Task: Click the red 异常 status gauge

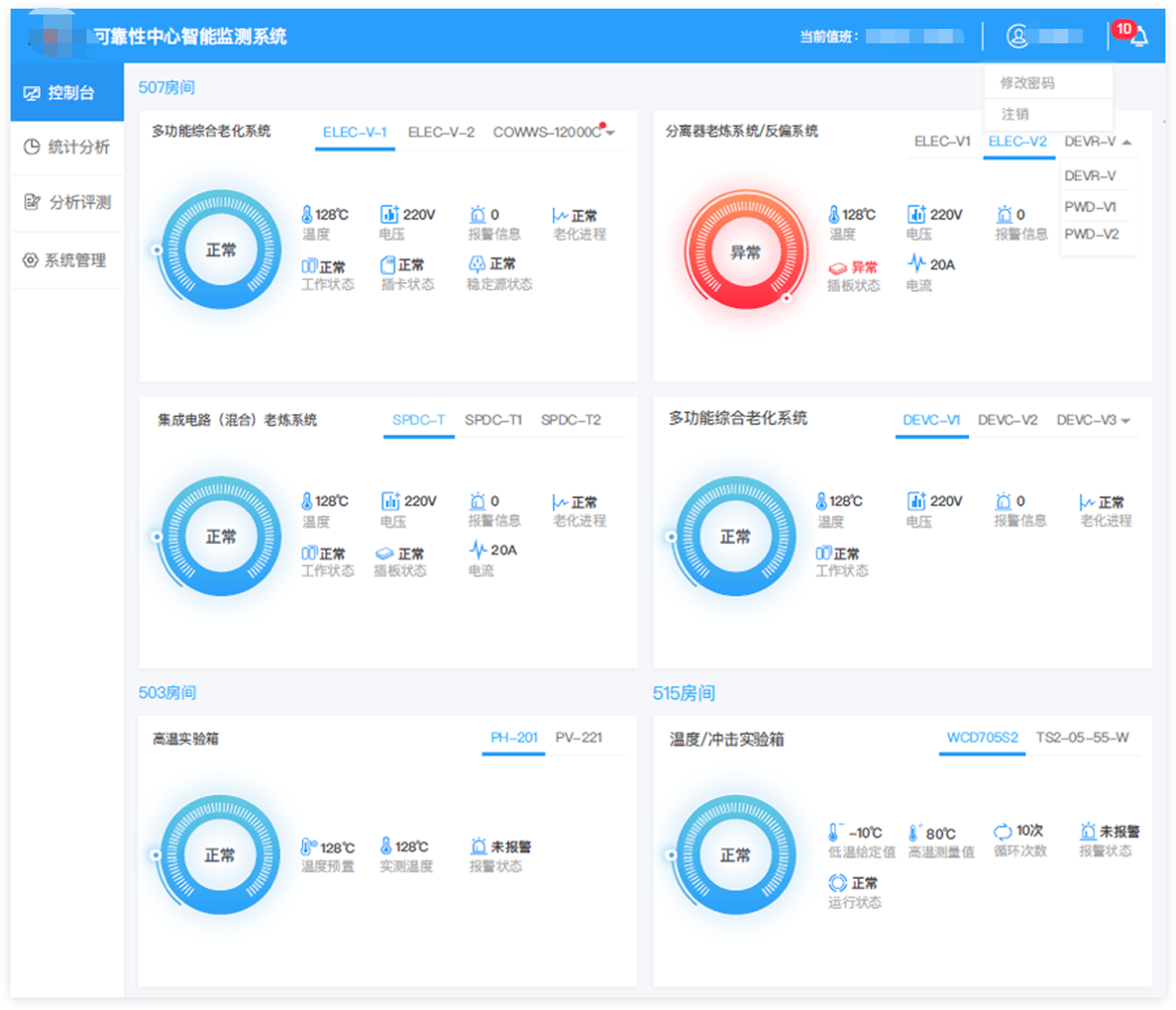Action: pyautogui.click(x=746, y=252)
